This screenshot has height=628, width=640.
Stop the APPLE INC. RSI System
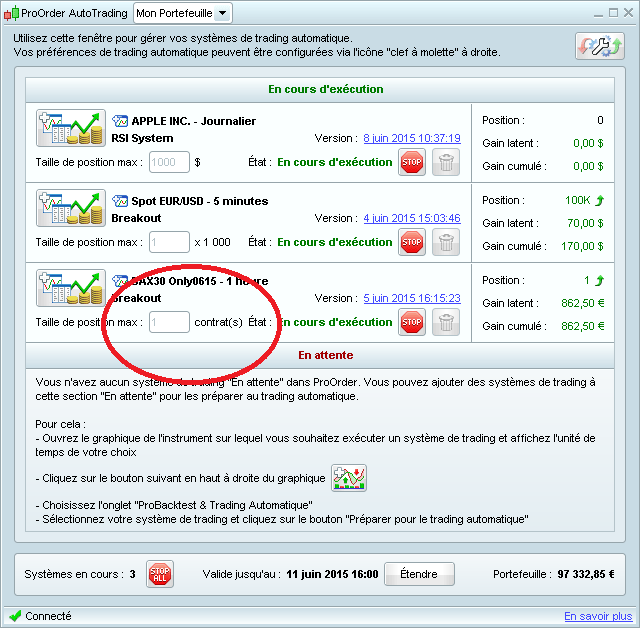point(412,162)
